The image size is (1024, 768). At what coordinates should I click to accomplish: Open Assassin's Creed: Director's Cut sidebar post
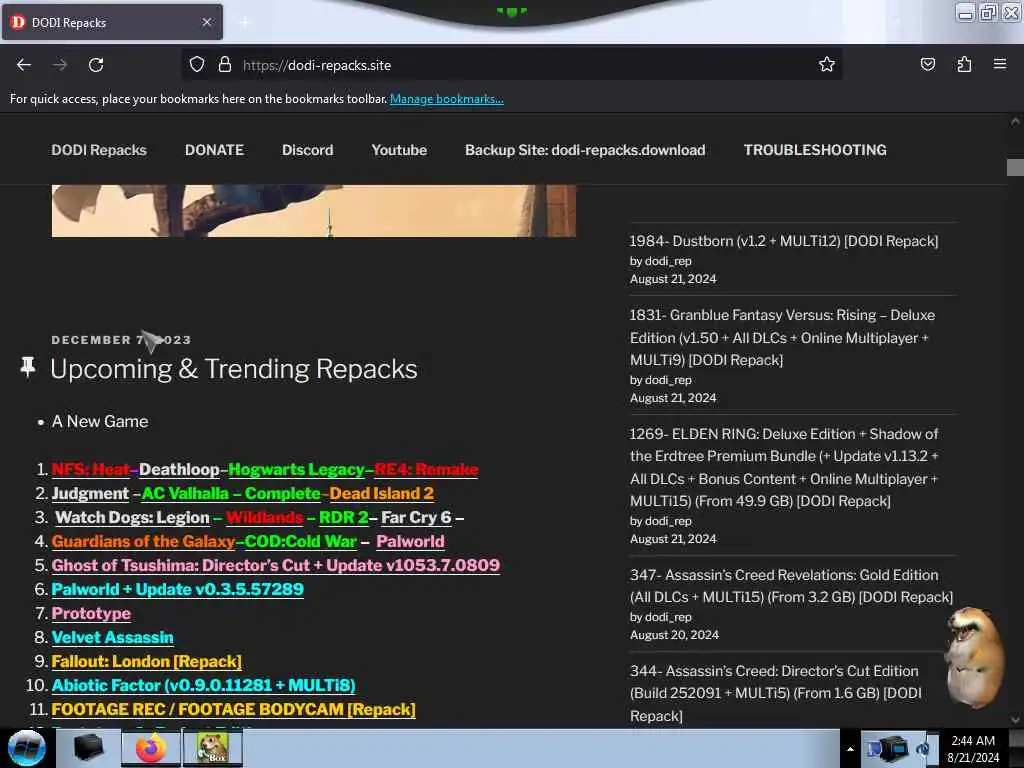(x=776, y=694)
